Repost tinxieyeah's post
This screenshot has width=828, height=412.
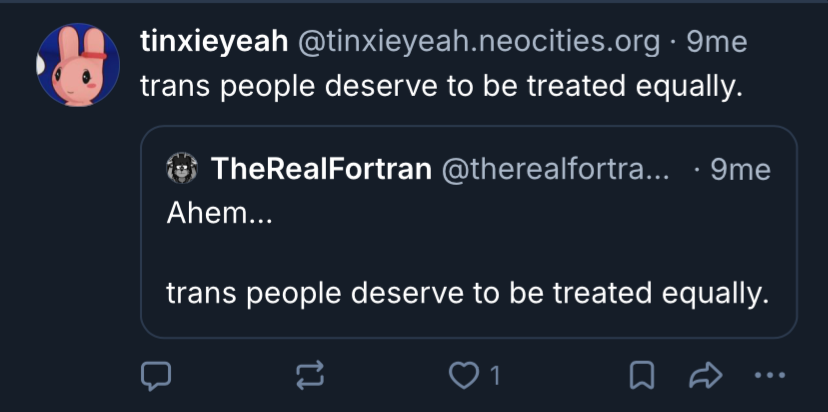[309, 376]
